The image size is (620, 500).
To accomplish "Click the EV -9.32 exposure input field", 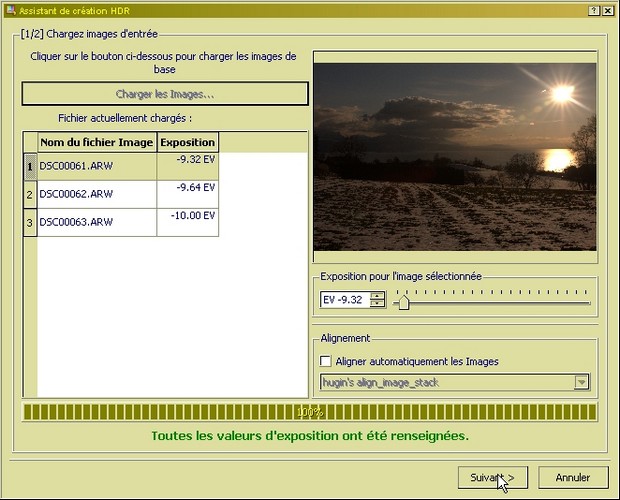I will point(344,299).
